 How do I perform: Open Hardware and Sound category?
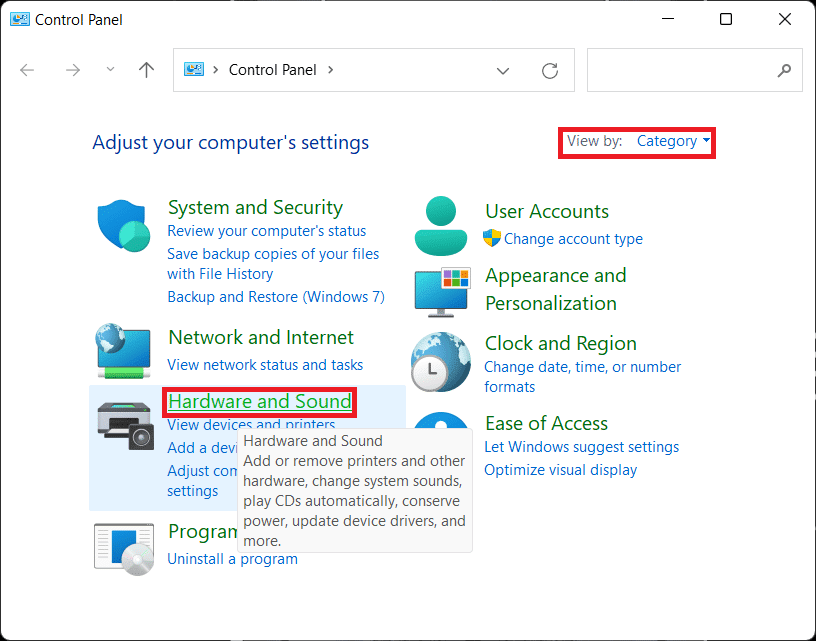[260, 402]
